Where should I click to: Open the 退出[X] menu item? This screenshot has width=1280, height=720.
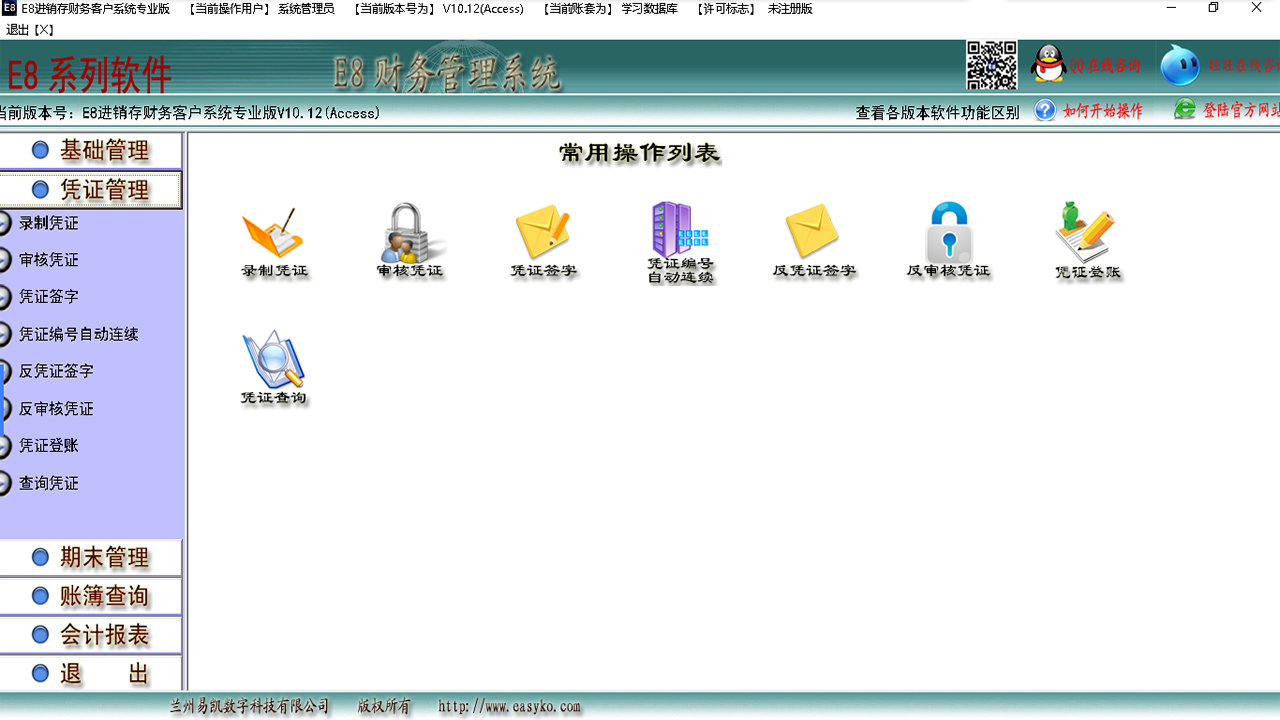30,30
